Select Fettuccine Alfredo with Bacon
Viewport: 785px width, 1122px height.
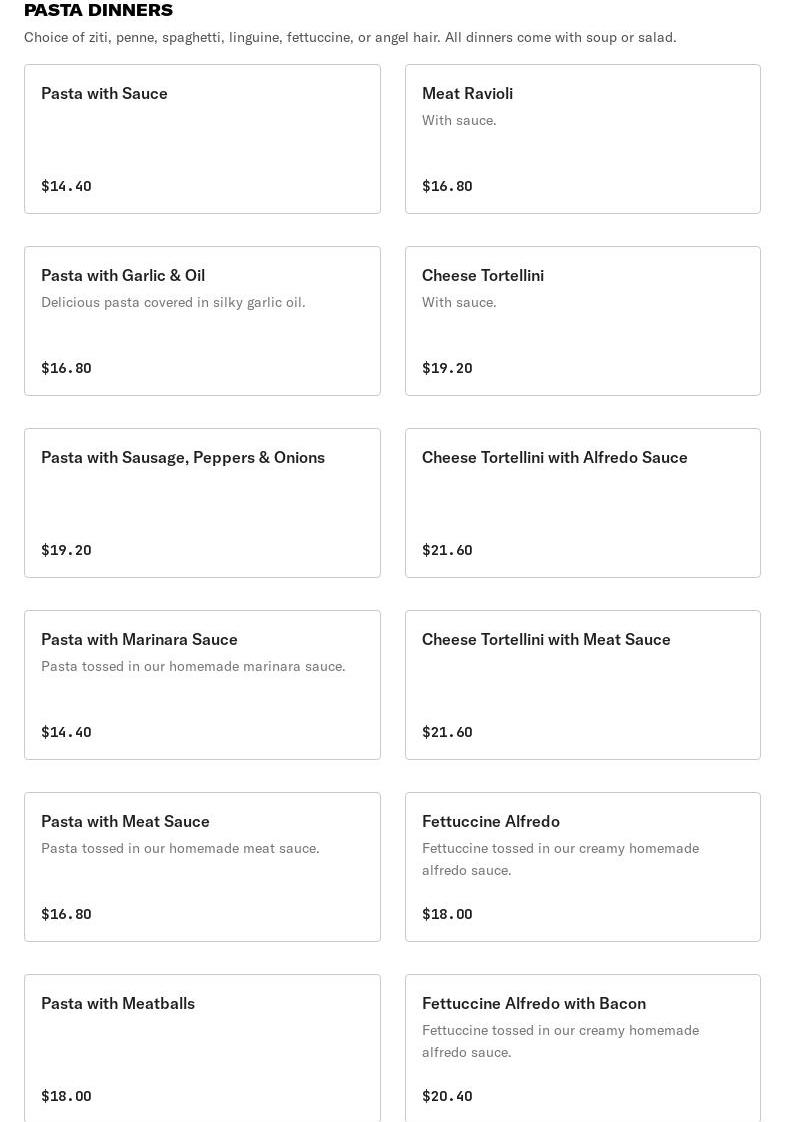coord(582,1048)
